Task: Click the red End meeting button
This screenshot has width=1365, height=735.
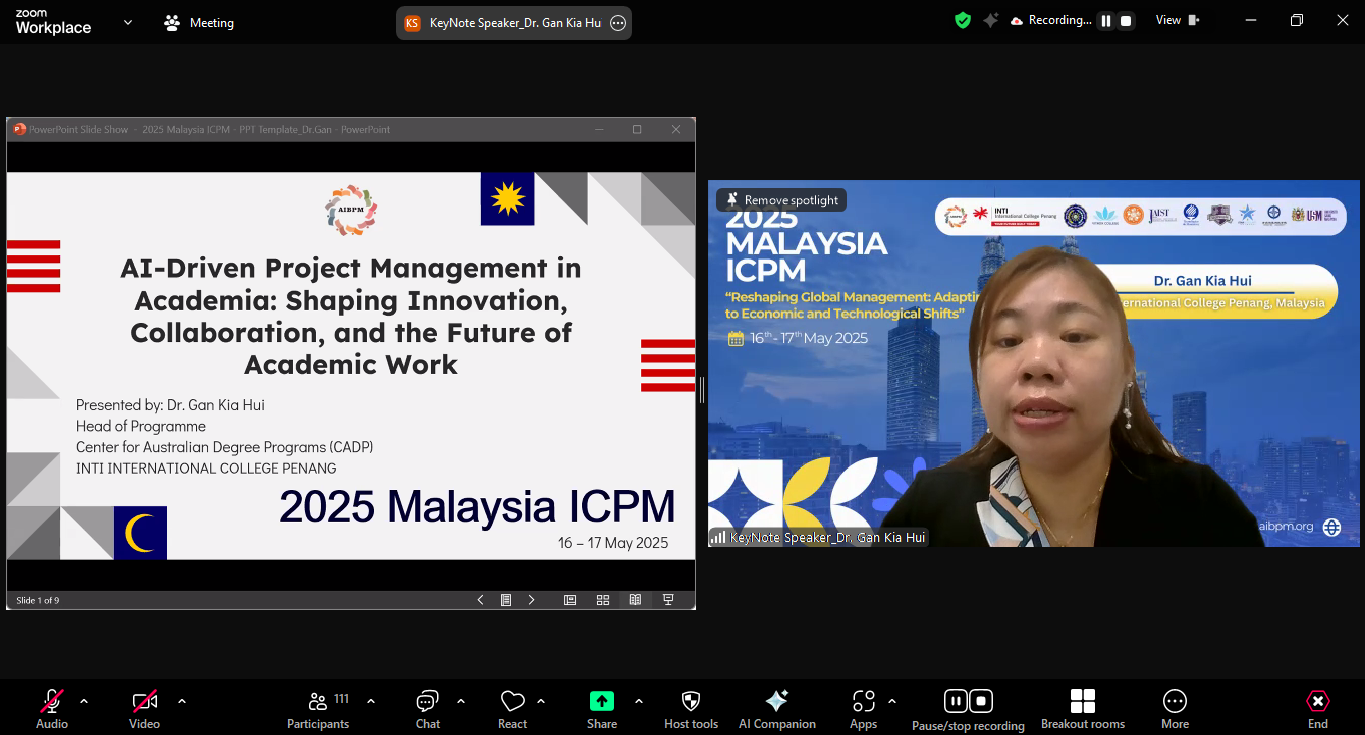Action: [x=1318, y=709]
